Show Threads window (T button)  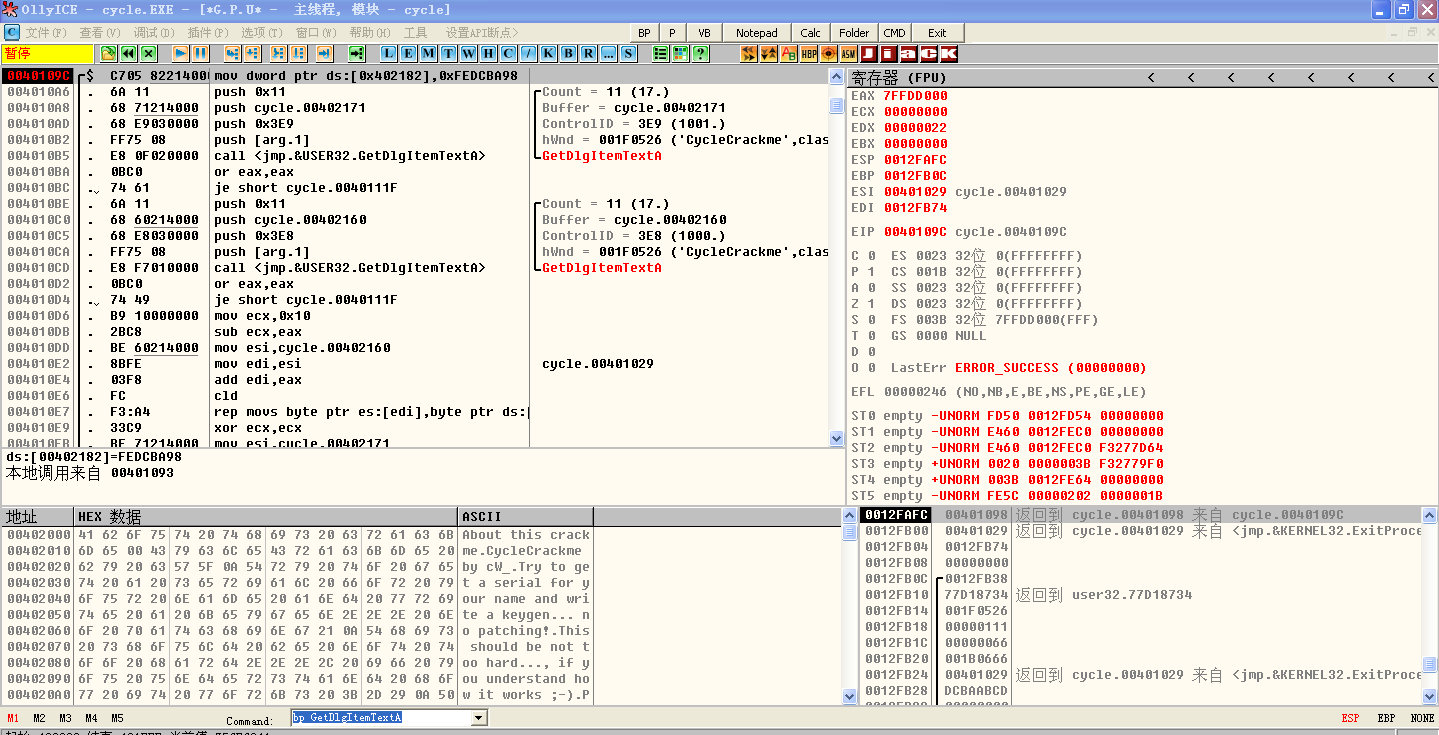tap(449, 53)
